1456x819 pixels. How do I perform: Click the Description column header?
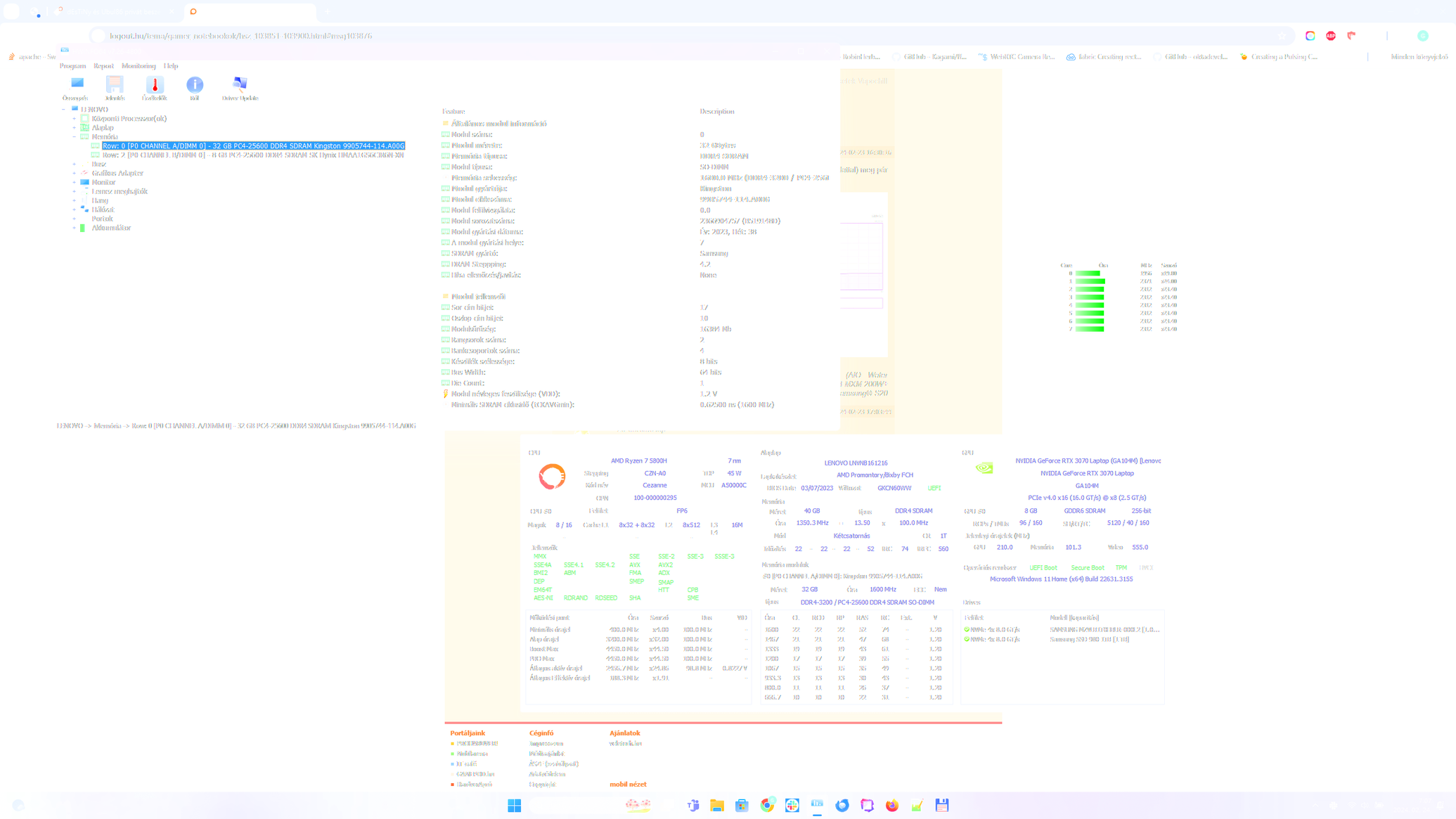(717, 112)
